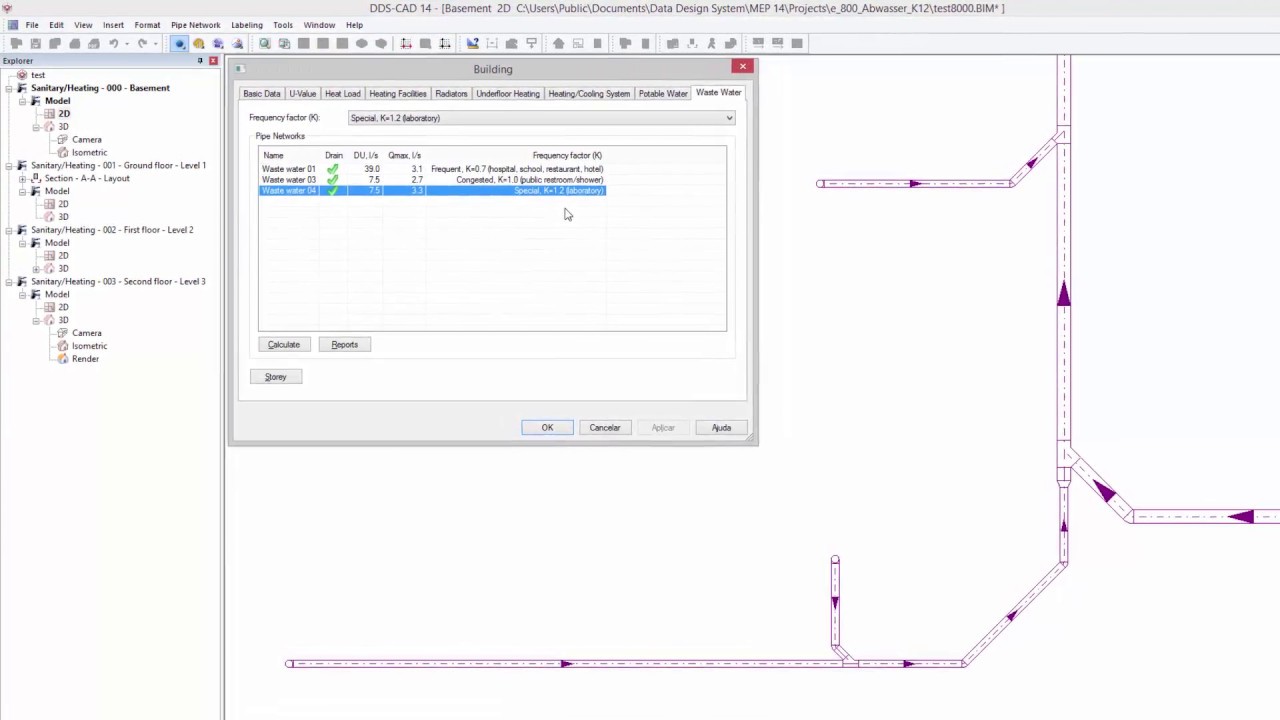Screen dimensions: 1280x720
Task: Open the Insert menu
Action: coord(113,25)
